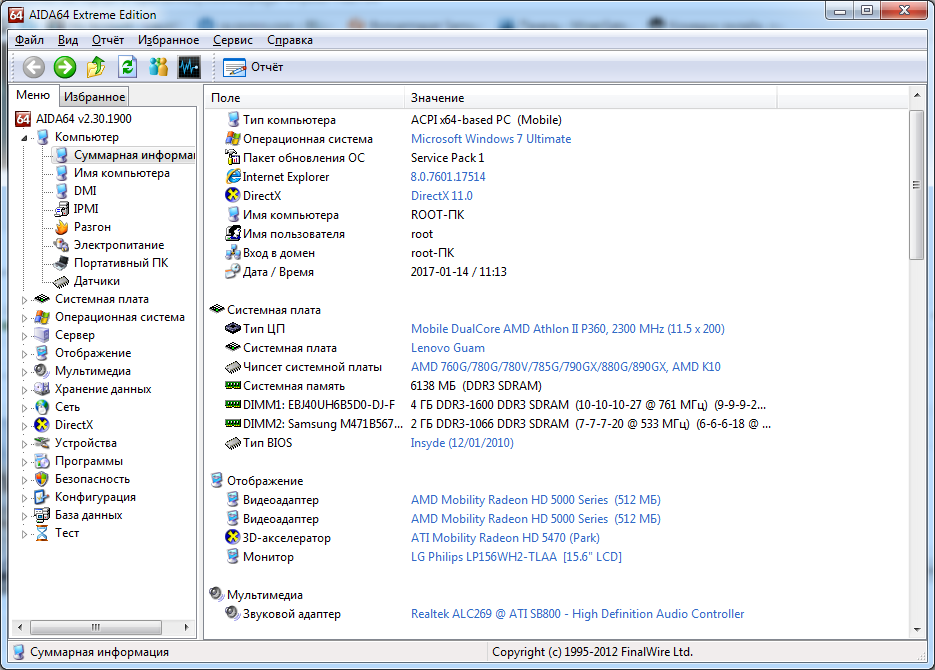Screen dimensions: 935x670
Task: Select AIDA64 v2.30.1900 root icon
Action: [23, 119]
